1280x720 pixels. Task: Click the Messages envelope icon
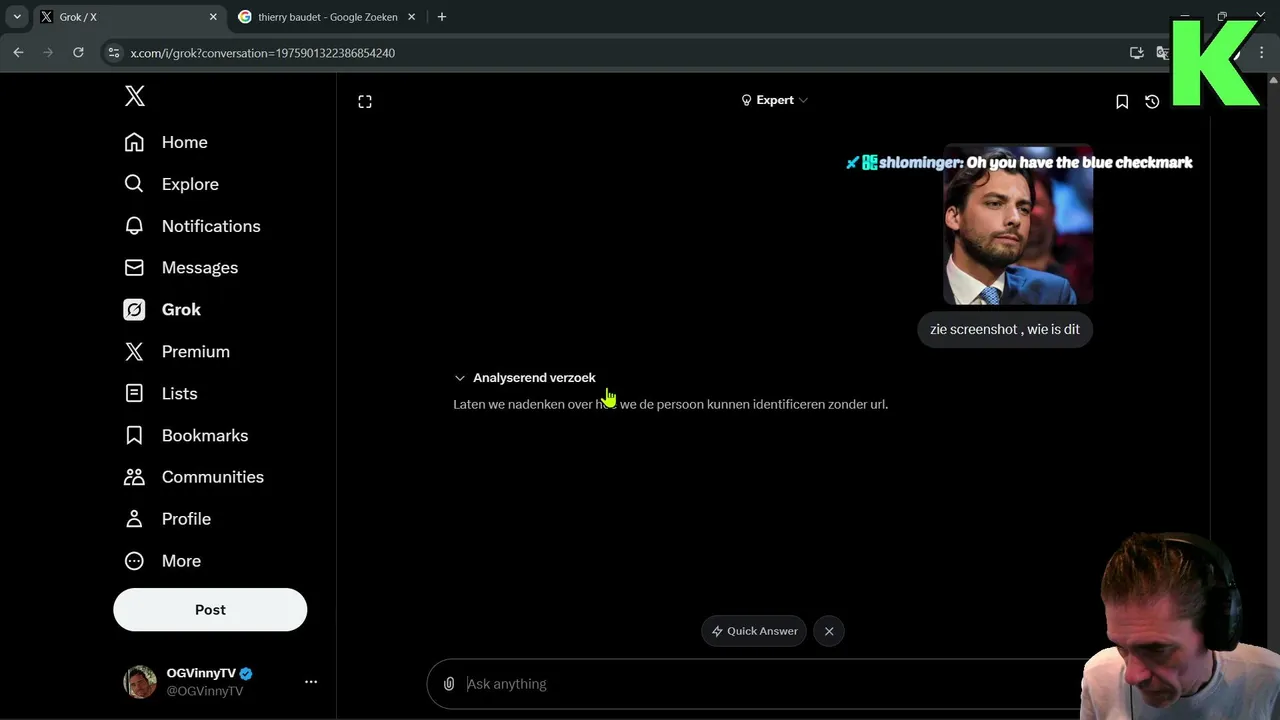(134, 268)
